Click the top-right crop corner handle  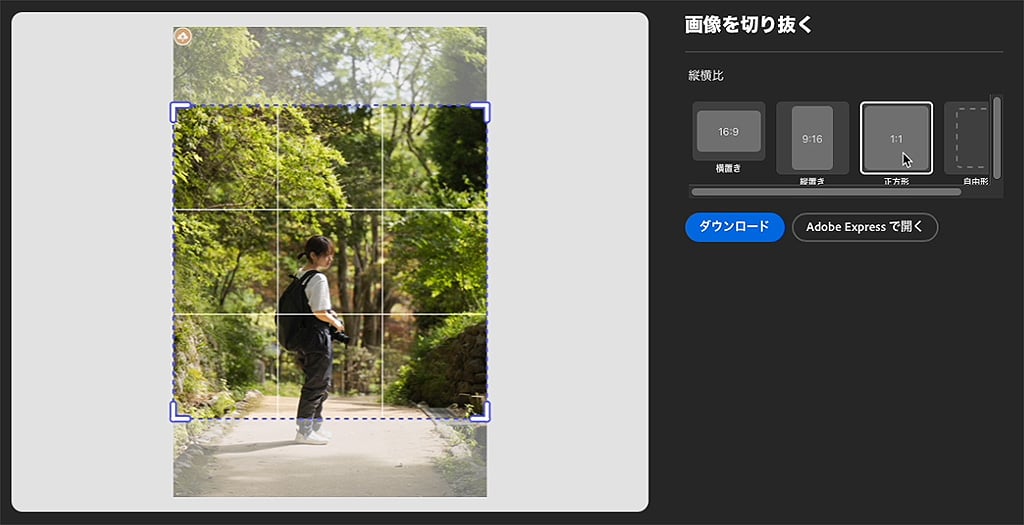481,112
